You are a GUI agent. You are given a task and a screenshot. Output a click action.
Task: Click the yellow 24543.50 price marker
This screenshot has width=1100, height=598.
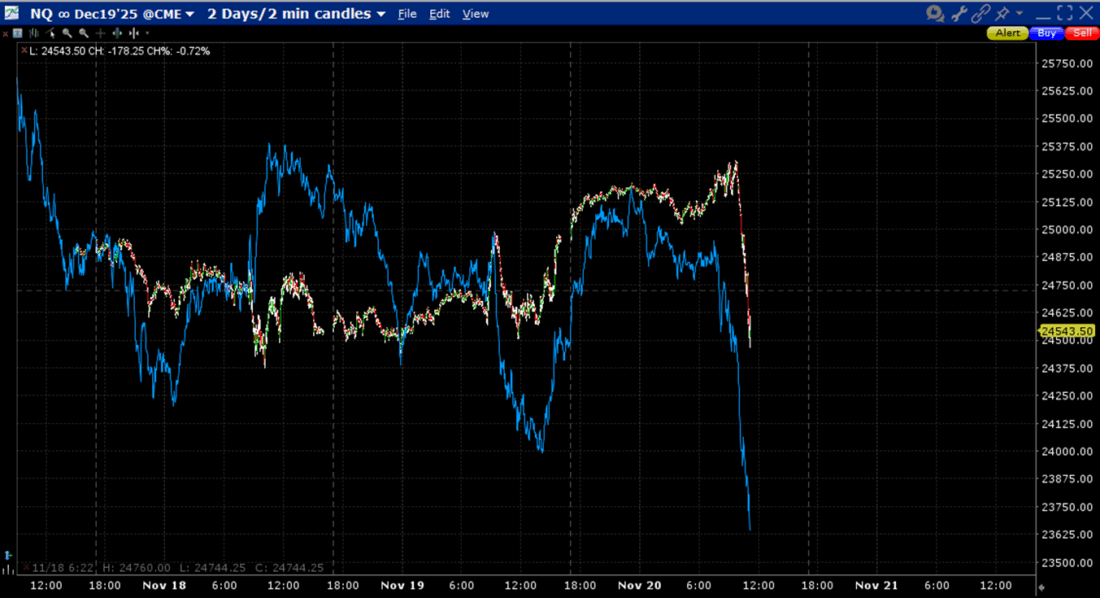point(1065,331)
